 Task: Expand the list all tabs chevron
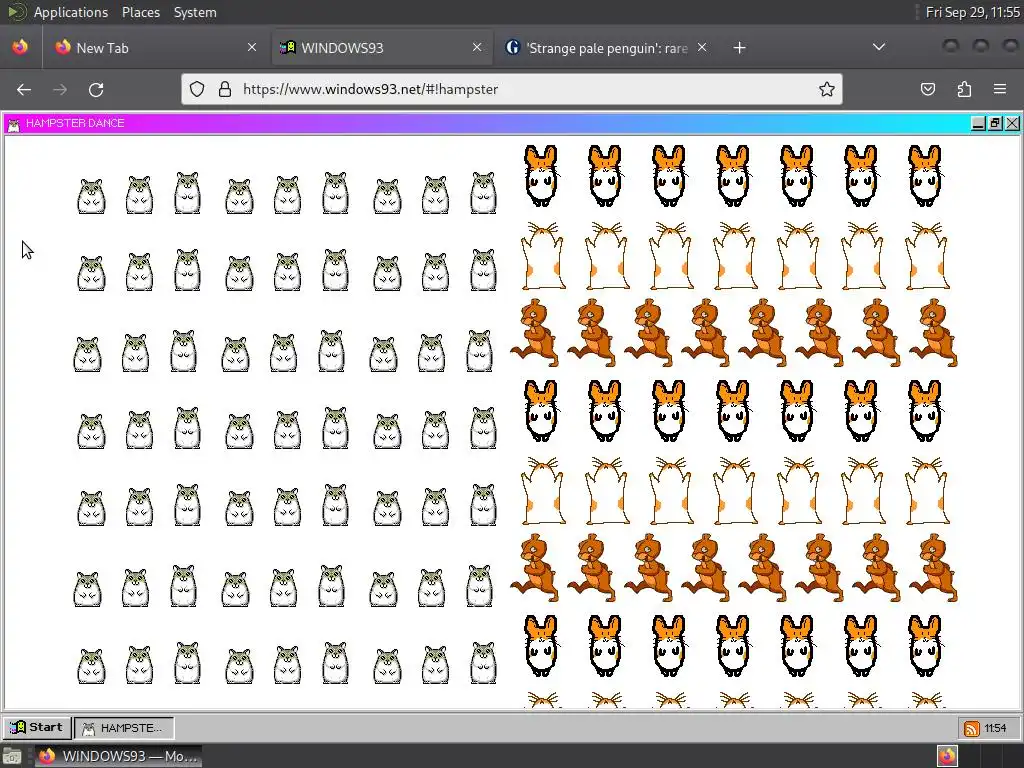click(879, 47)
